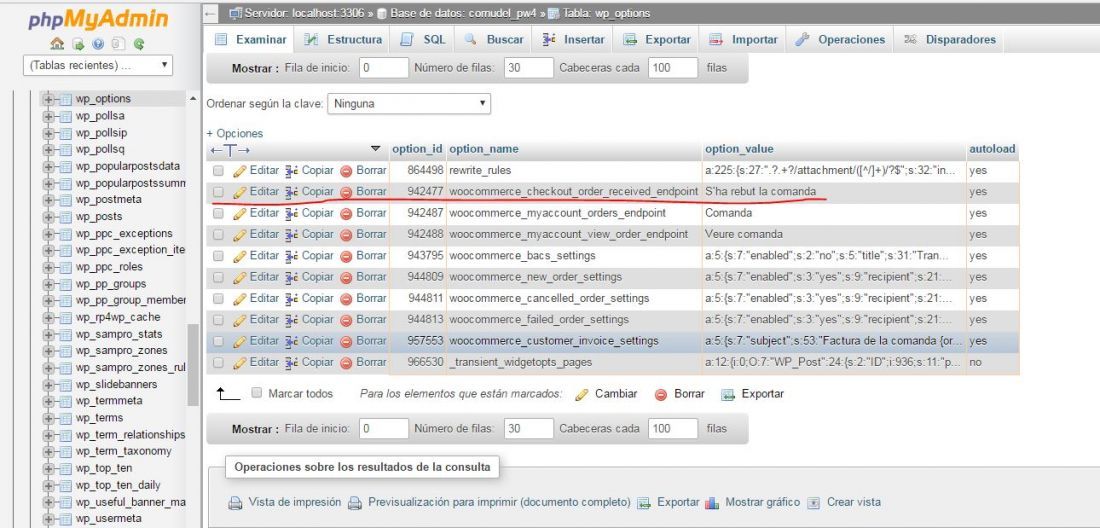Click the copy icon in woocommerce_bacs_settings row
Image resolution: width=1100 pixels, height=528 pixels.
[x=292, y=256]
